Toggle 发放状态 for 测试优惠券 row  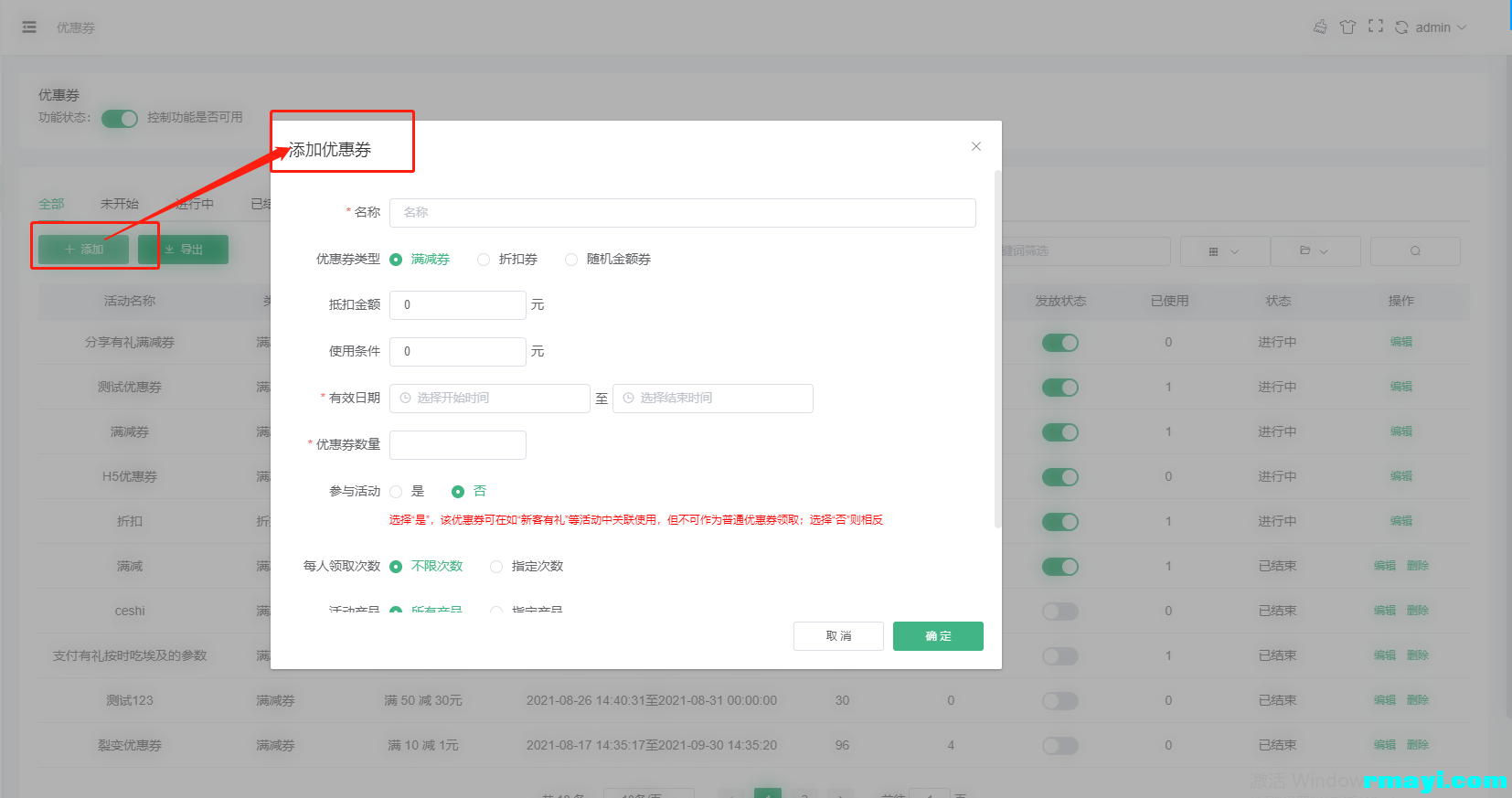[1060, 388]
